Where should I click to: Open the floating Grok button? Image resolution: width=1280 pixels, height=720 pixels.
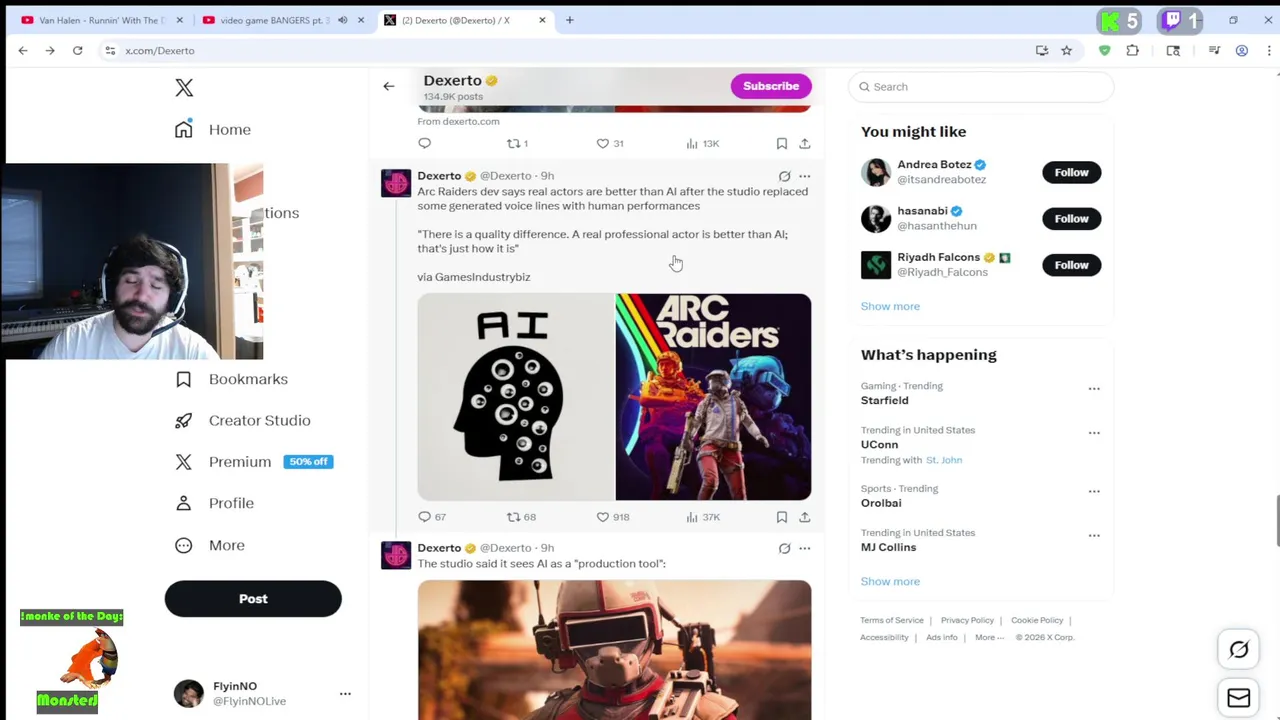[1239, 650]
